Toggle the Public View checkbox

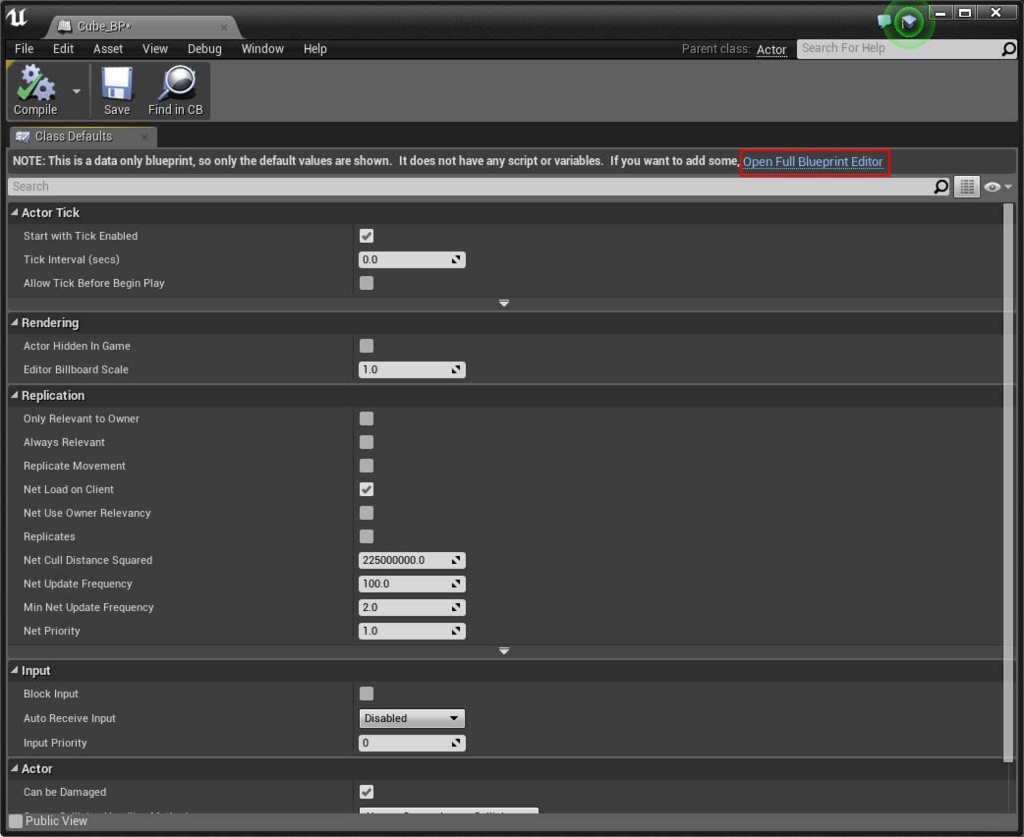point(16,821)
